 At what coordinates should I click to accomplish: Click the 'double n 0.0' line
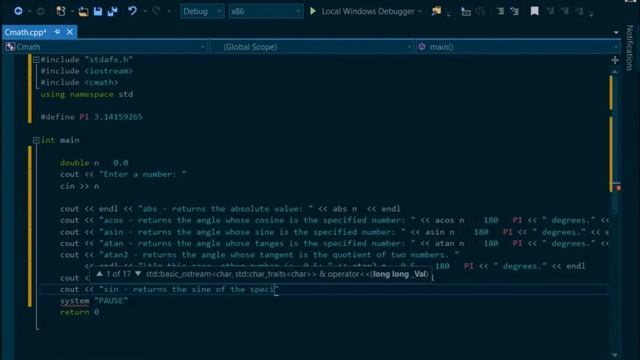[94, 163]
